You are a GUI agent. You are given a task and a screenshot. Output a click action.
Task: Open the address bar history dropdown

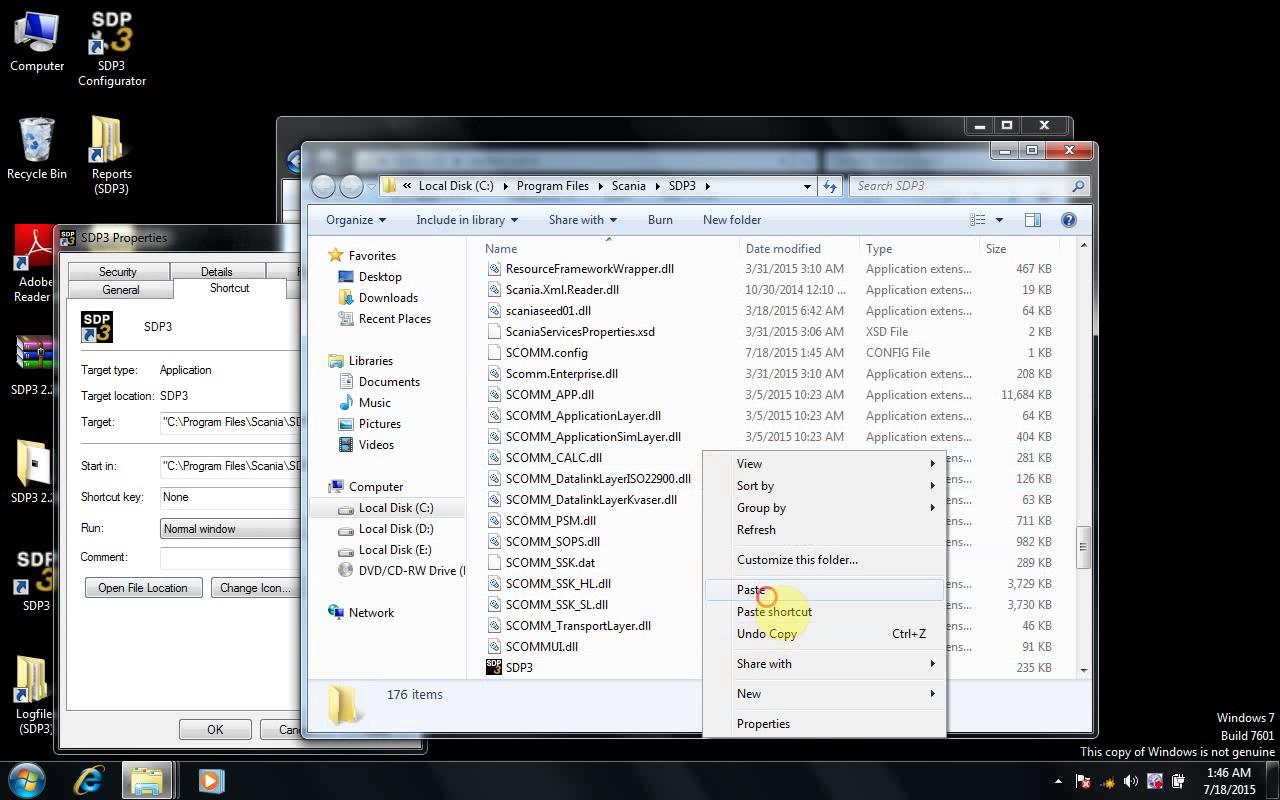pyautogui.click(x=807, y=186)
